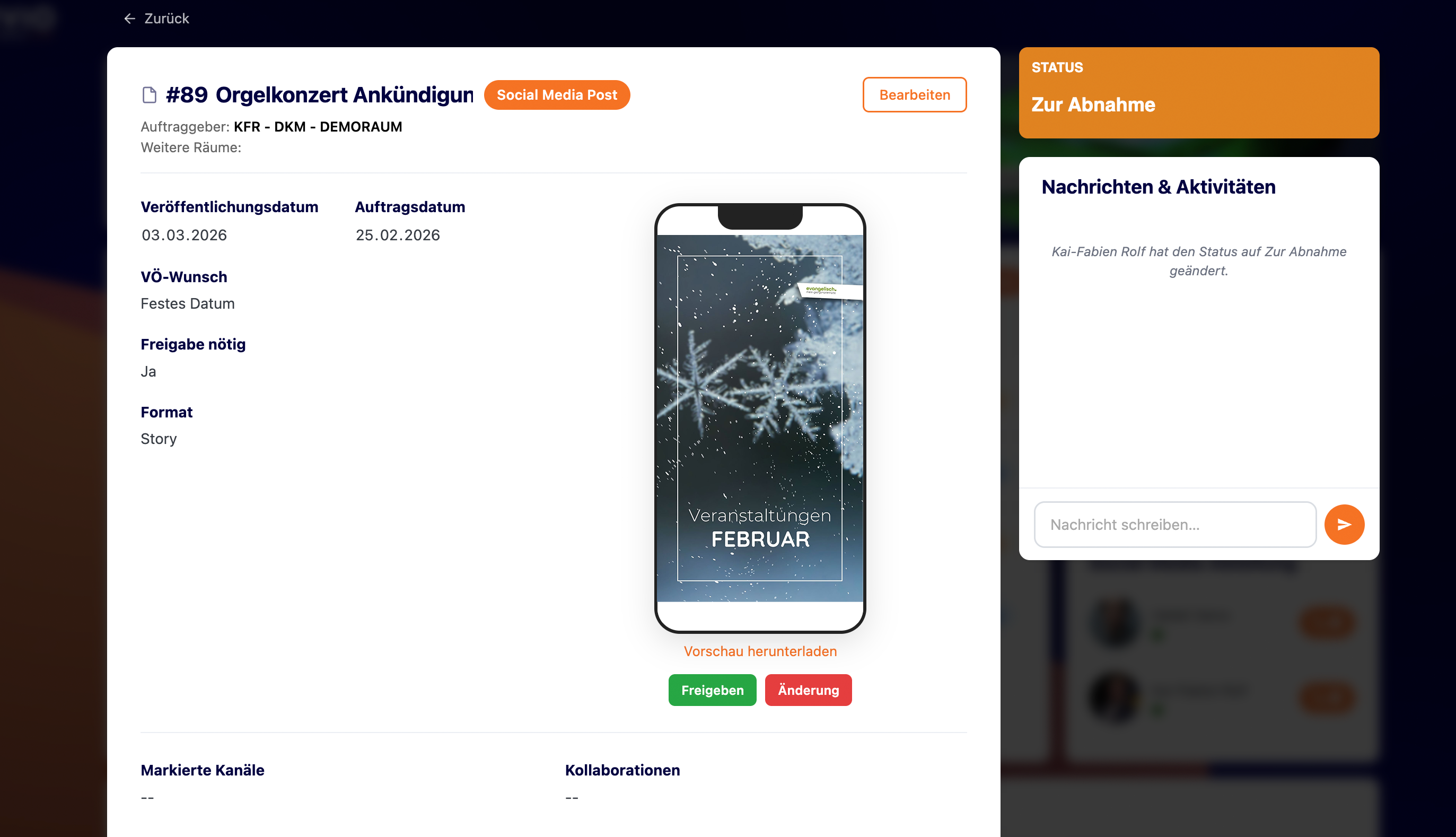1456x837 pixels.
Task: Focus the Nachricht schreiben message field
Action: (x=1175, y=524)
